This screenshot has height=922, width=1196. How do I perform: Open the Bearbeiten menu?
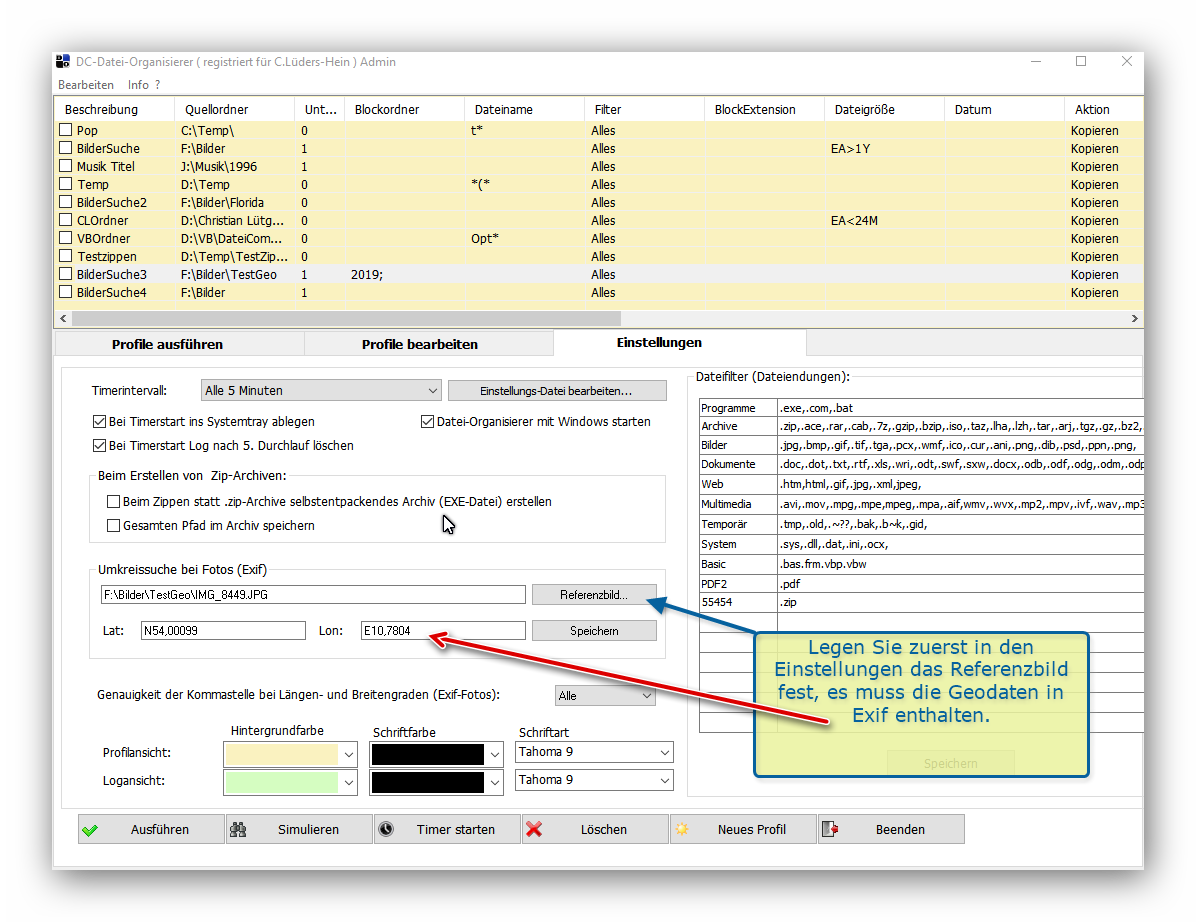click(86, 85)
